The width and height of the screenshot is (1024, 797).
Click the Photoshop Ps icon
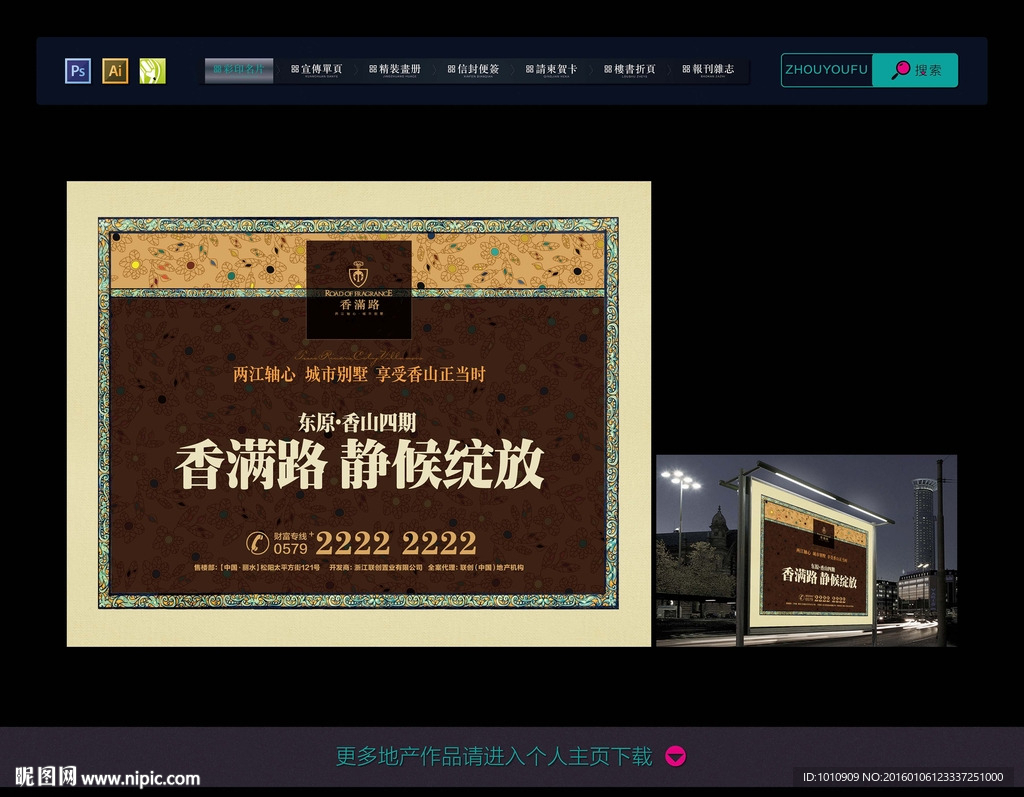click(x=78, y=71)
